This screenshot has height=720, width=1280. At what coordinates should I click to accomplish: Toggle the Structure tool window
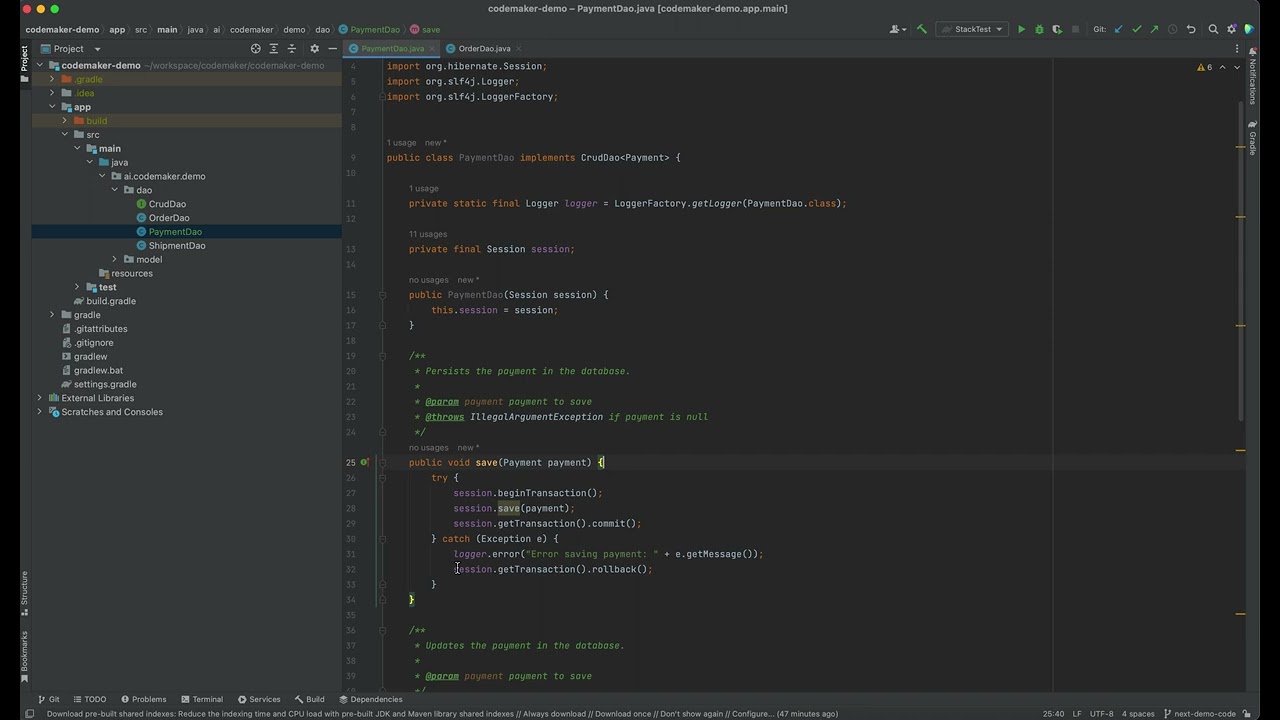click(25, 590)
